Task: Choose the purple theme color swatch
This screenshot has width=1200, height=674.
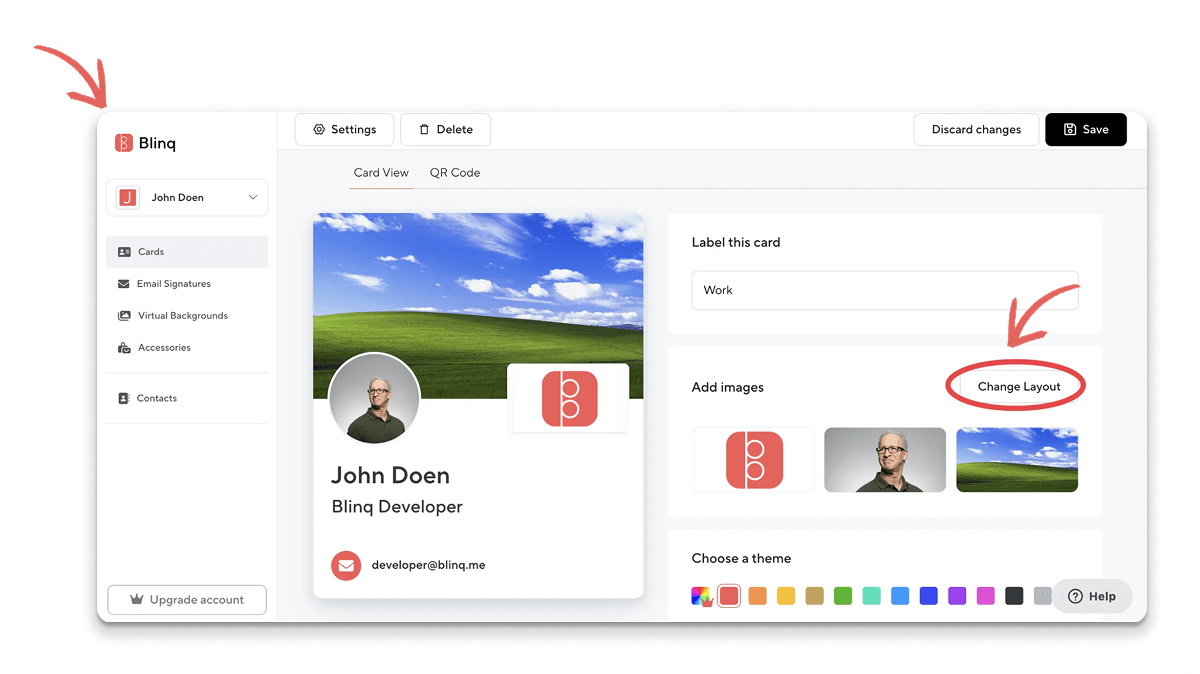Action: [957, 596]
